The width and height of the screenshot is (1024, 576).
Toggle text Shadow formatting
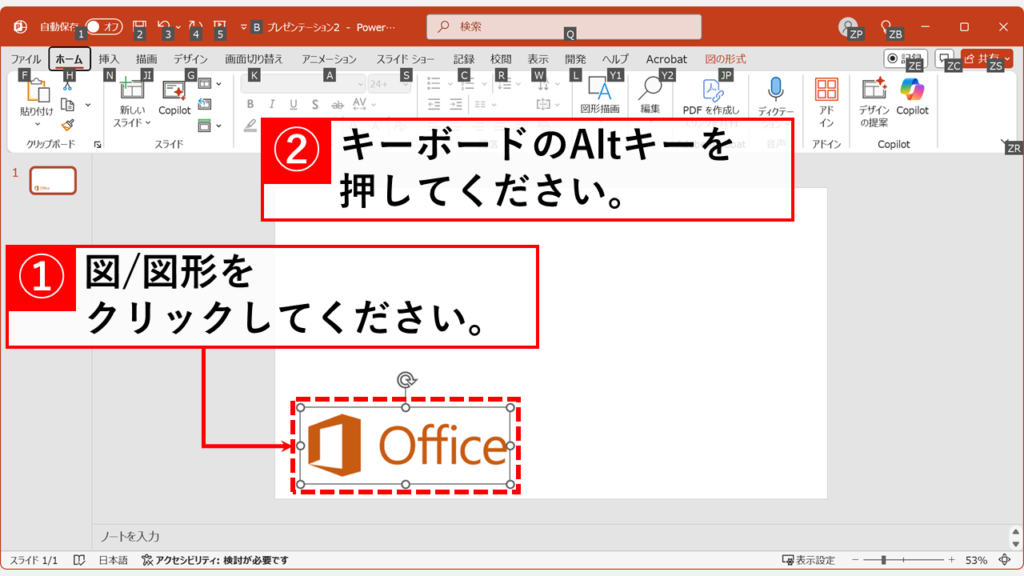coord(315,104)
